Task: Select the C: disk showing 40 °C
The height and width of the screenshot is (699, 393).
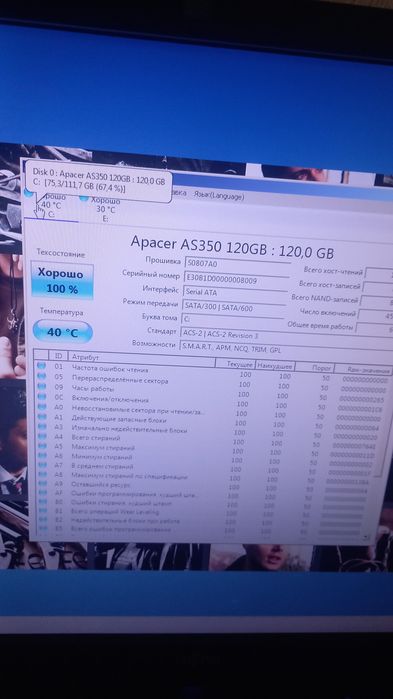Action: tap(50, 206)
